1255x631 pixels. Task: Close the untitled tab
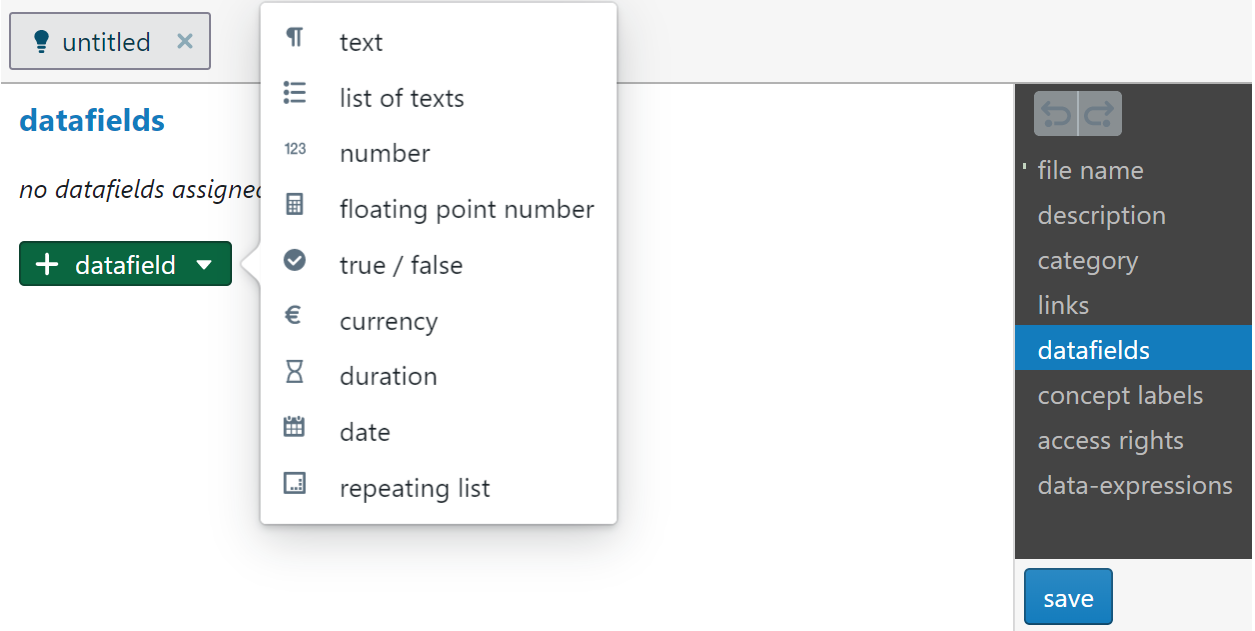[185, 41]
